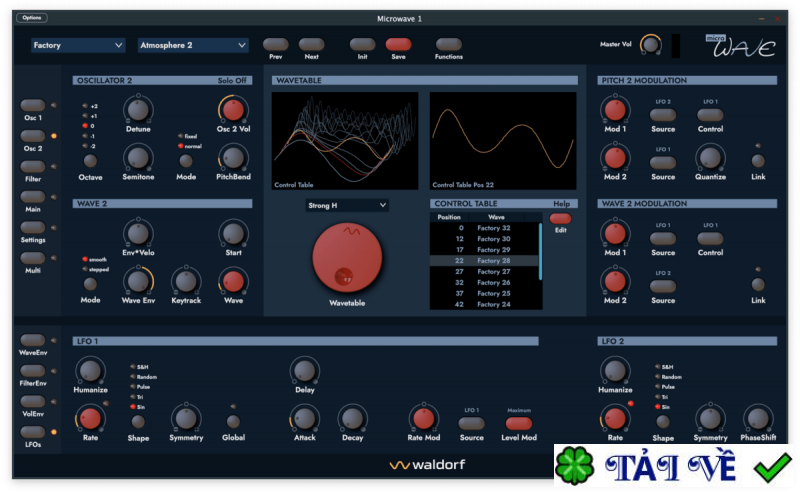Switch to the Filter page
The height and width of the screenshot is (493, 800).
(33, 166)
